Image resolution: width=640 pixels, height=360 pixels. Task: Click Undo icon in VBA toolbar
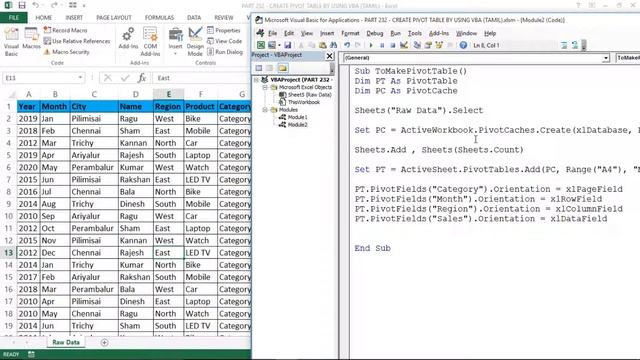[x=347, y=45]
